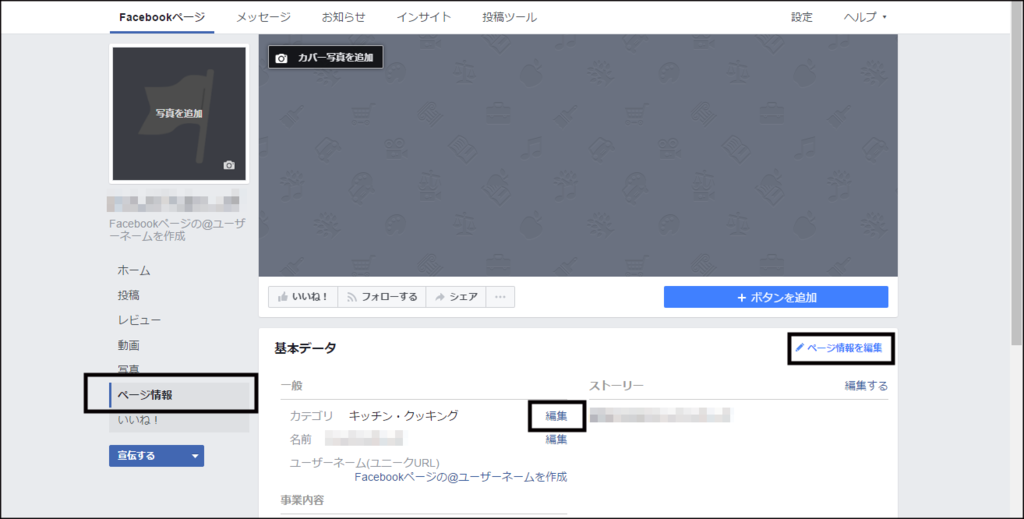Screen dimensions: 1024x519
Task: Click the 一般 section label
Action: click(x=292, y=386)
